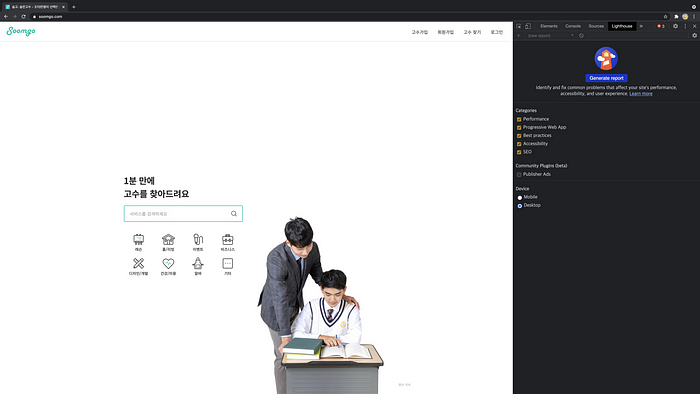Switch to the Sources tab
Screen dimensions: 700x394
point(596,26)
